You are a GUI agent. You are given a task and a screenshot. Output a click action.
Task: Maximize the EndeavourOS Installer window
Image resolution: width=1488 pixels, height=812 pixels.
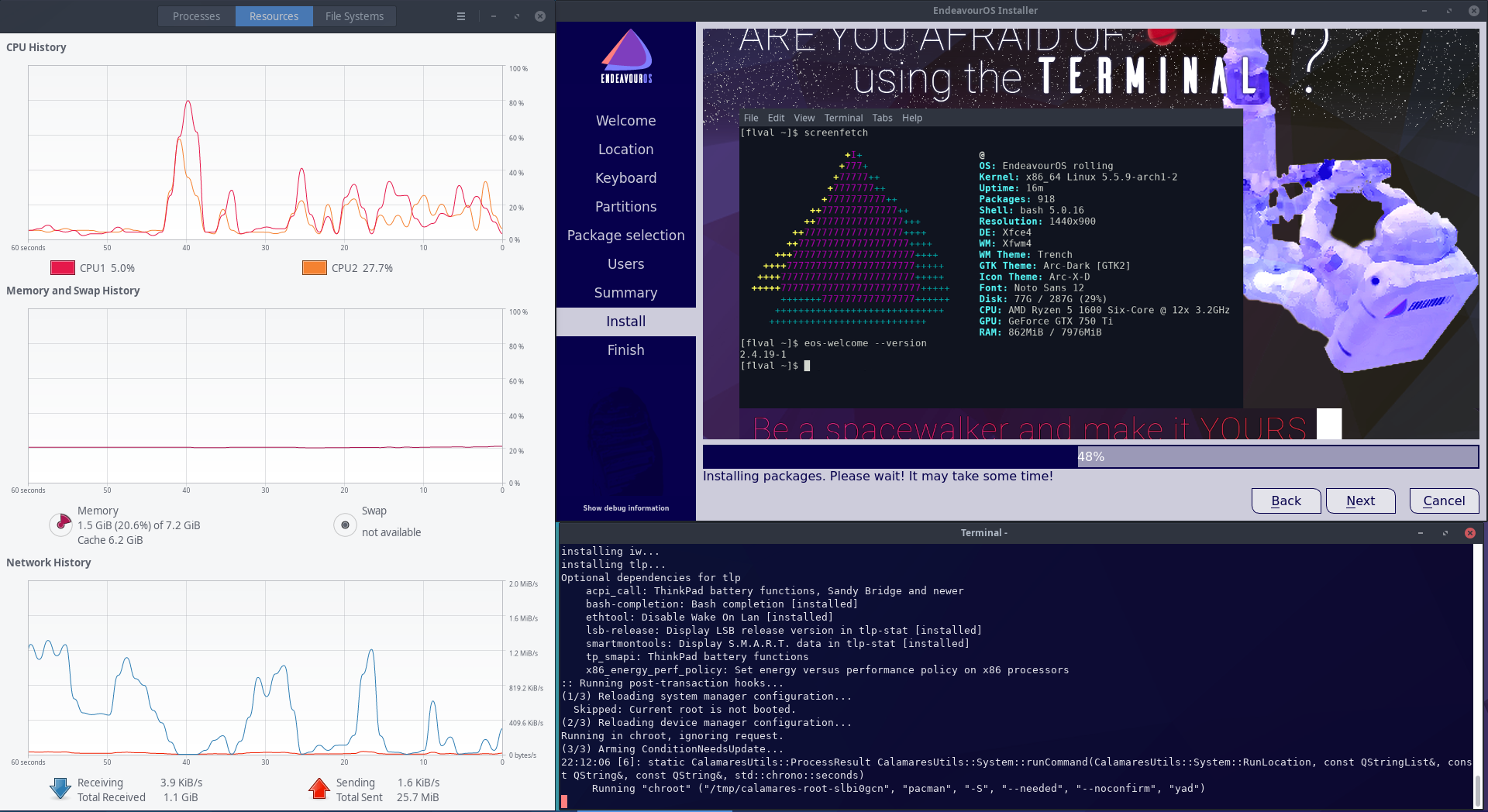click(1449, 11)
